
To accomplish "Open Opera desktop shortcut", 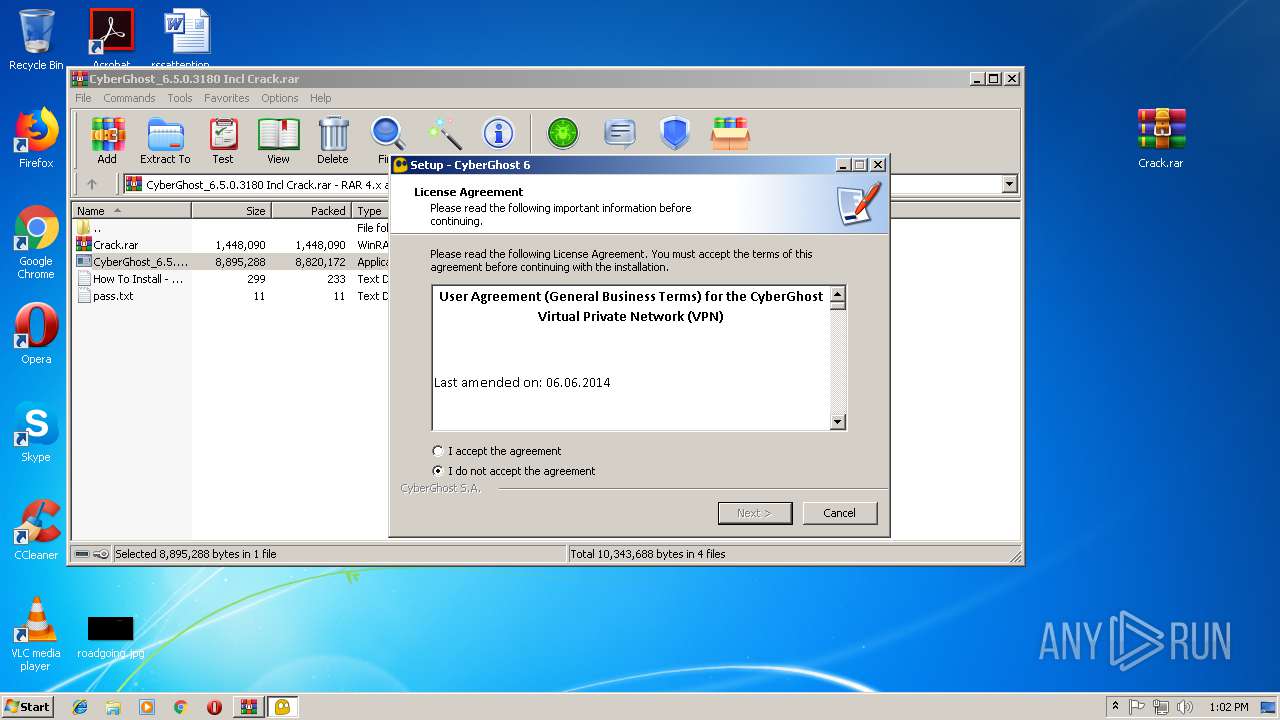I will (36, 334).
